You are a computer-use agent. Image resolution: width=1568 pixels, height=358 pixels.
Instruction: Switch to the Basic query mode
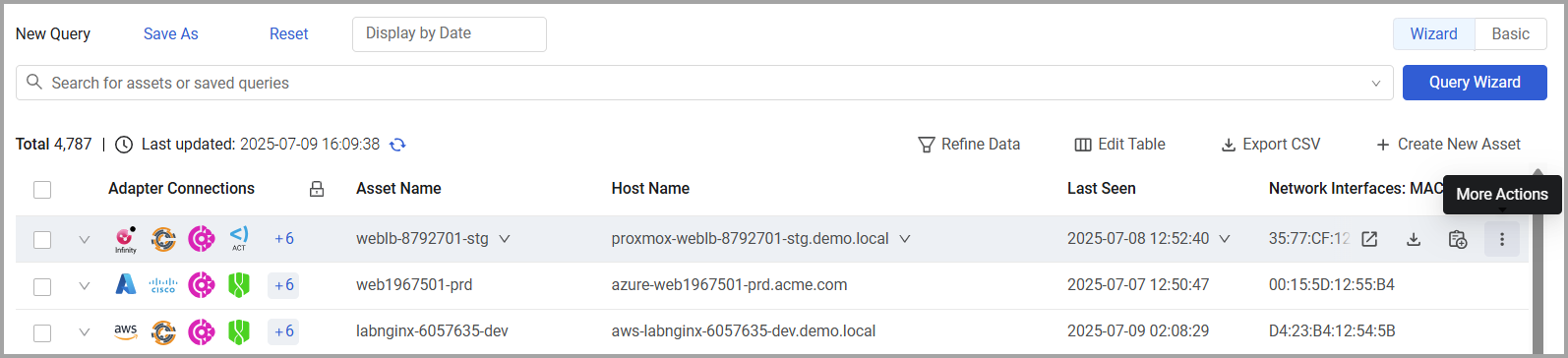(x=1510, y=33)
